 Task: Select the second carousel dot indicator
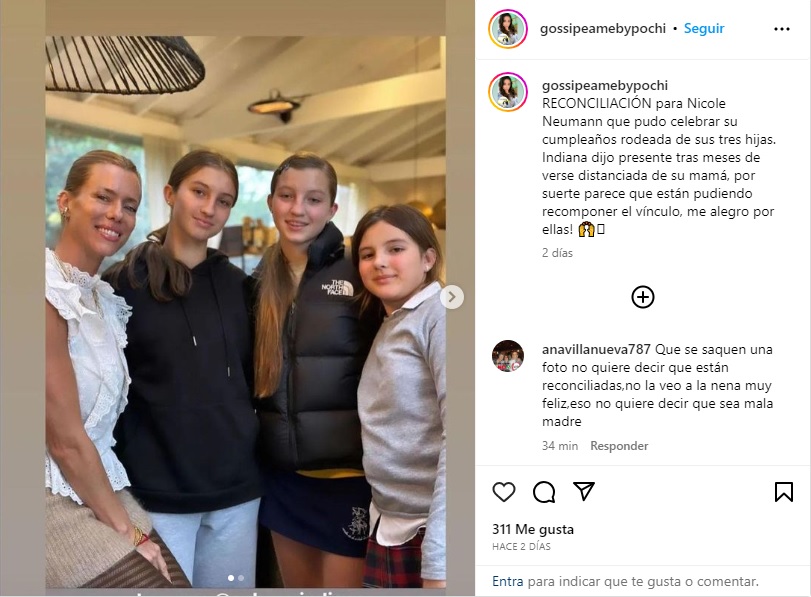[241, 578]
